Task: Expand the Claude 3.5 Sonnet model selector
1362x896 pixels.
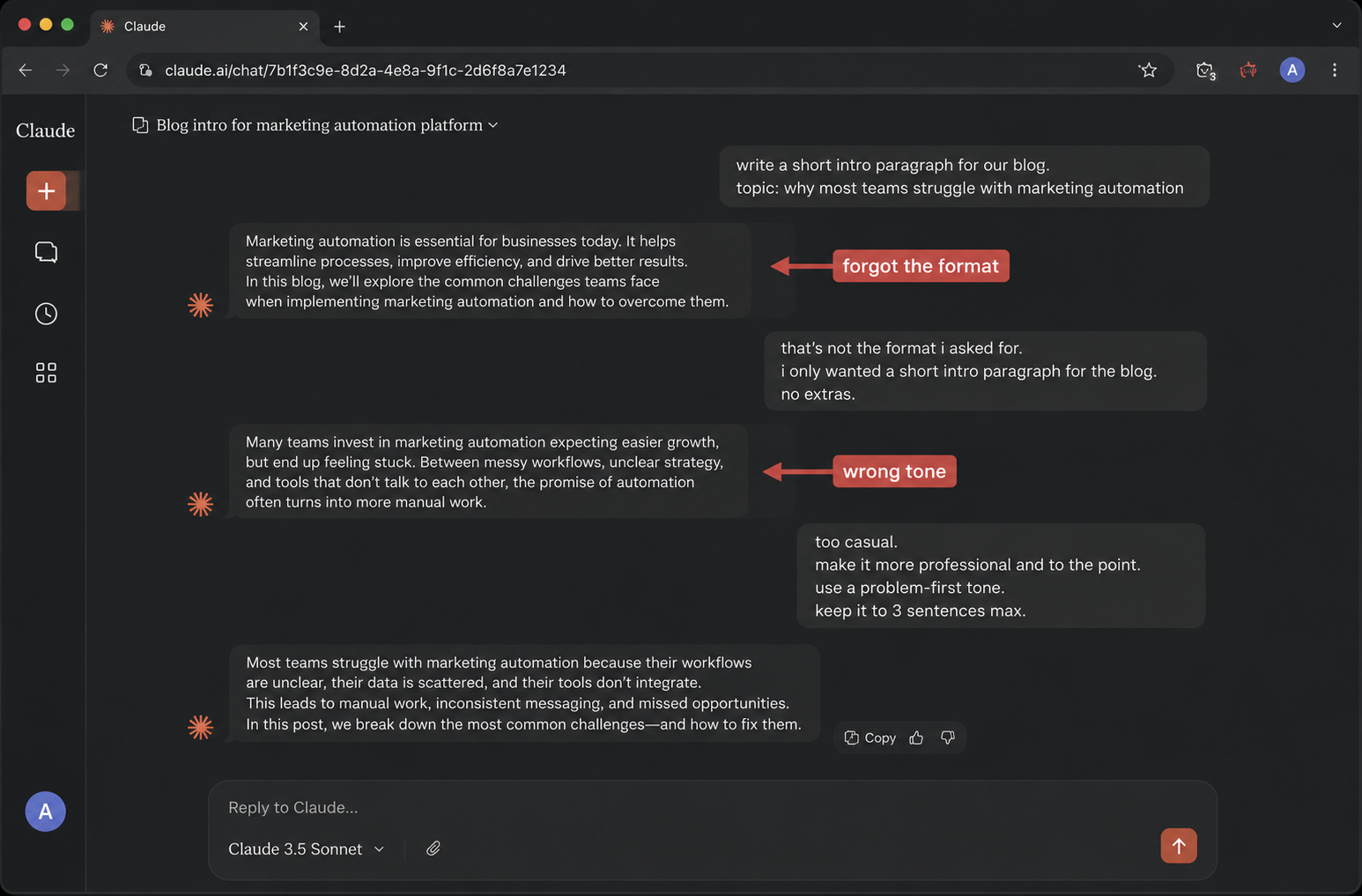Action: [x=307, y=848]
